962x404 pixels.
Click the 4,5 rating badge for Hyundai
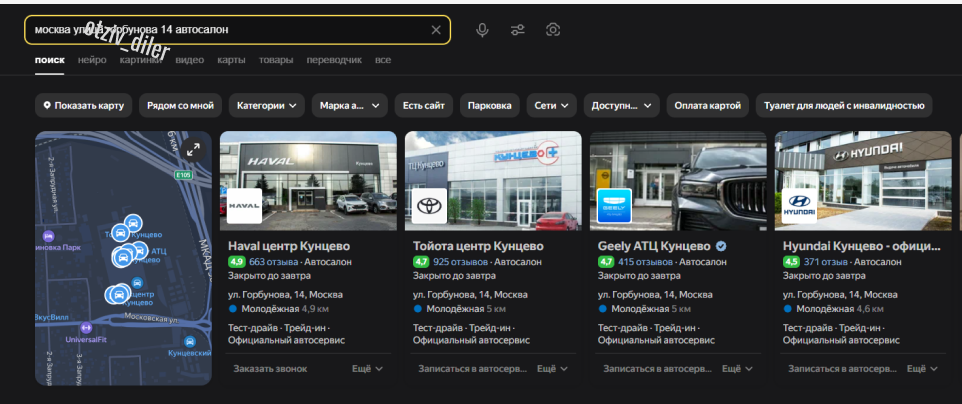791,262
